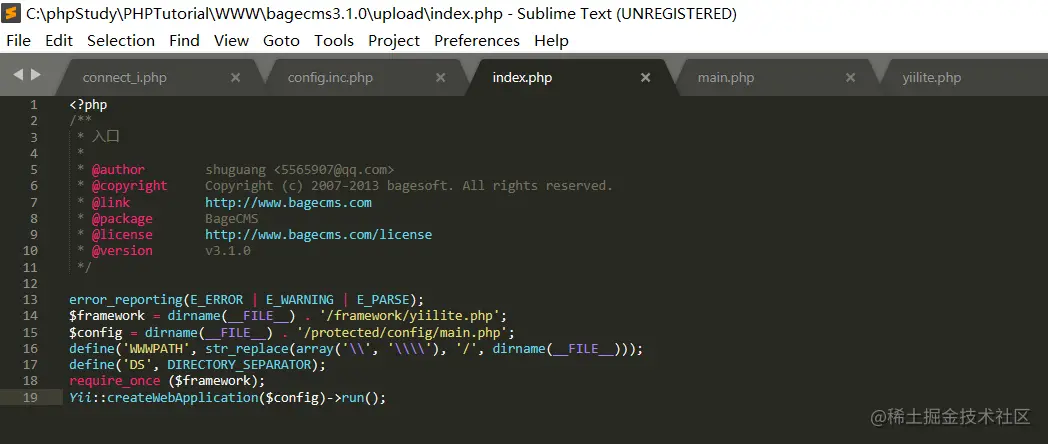Open the Goto menu
1048x444 pixels.
coord(281,41)
